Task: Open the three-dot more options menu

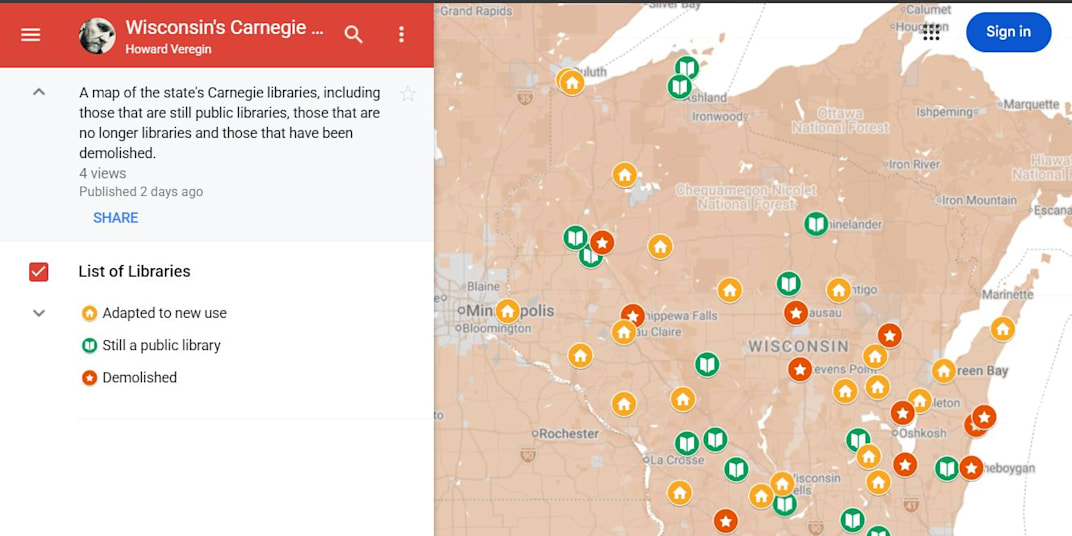Action: tap(401, 34)
